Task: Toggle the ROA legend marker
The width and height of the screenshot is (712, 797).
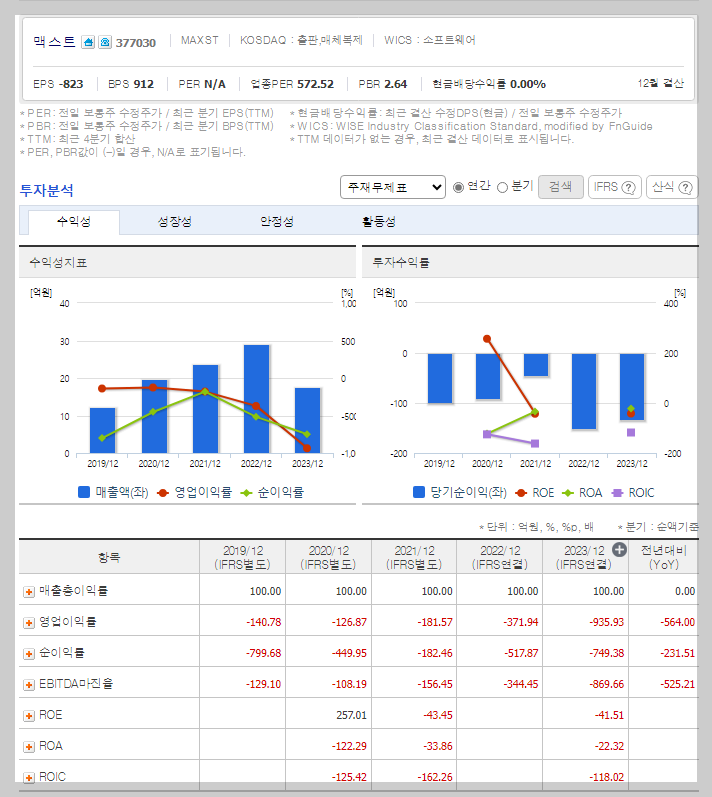Action: (x=568, y=493)
